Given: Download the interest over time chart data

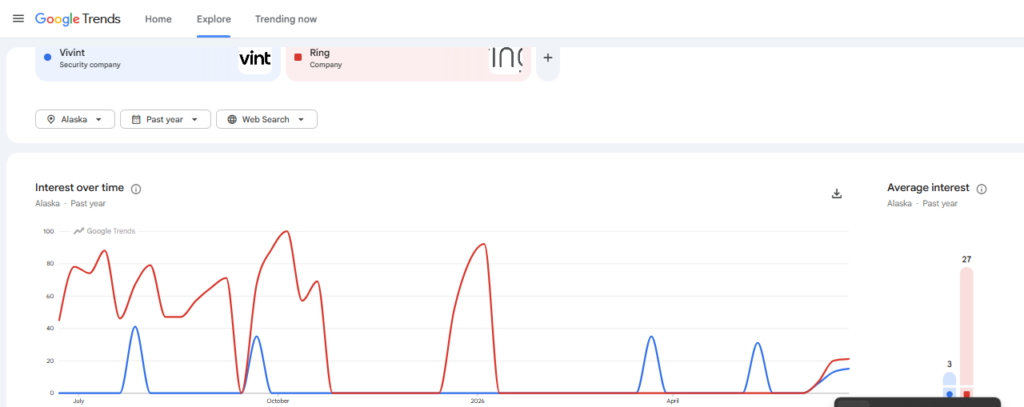Looking at the screenshot, I should point(837,193).
